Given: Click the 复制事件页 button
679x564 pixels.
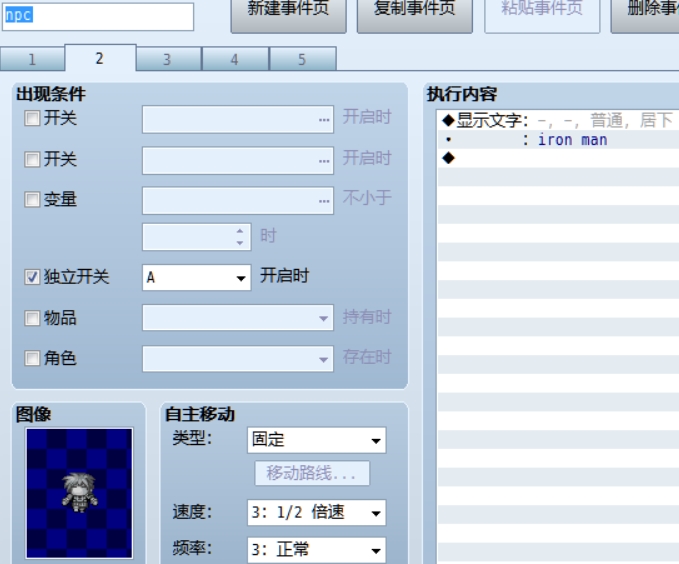Looking at the screenshot, I should click(414, 14).
